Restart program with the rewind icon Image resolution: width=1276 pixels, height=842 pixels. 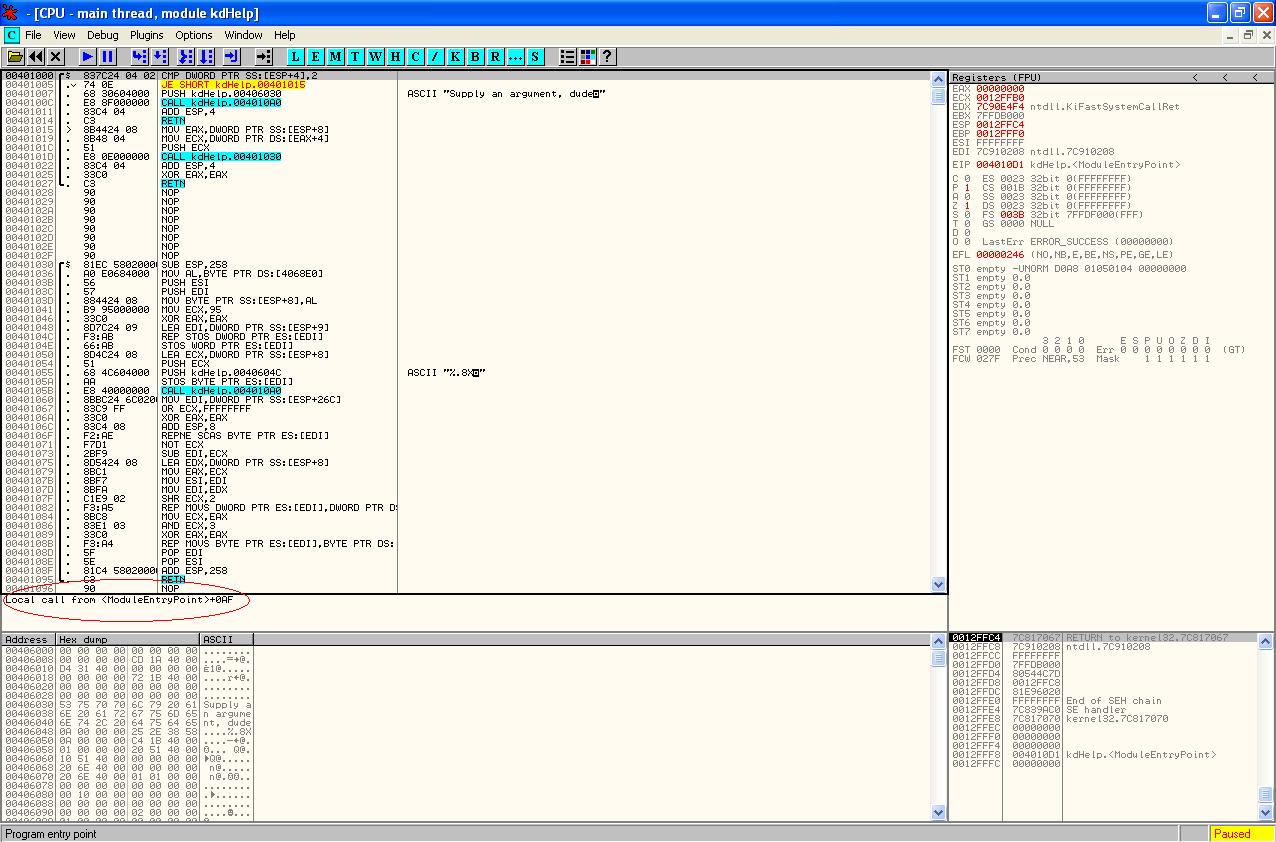36,57
